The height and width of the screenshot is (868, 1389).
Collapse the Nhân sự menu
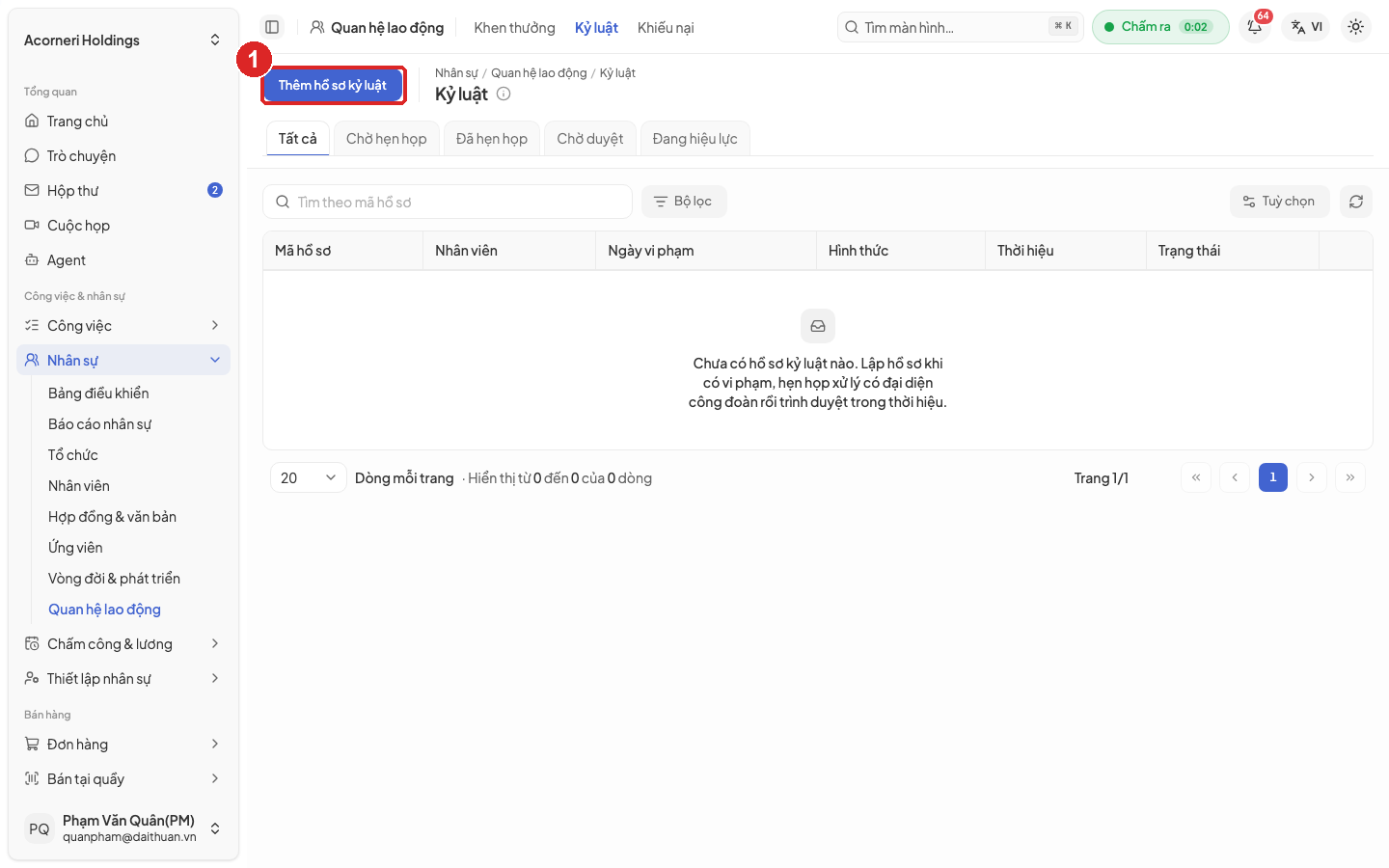click(123, 361)
